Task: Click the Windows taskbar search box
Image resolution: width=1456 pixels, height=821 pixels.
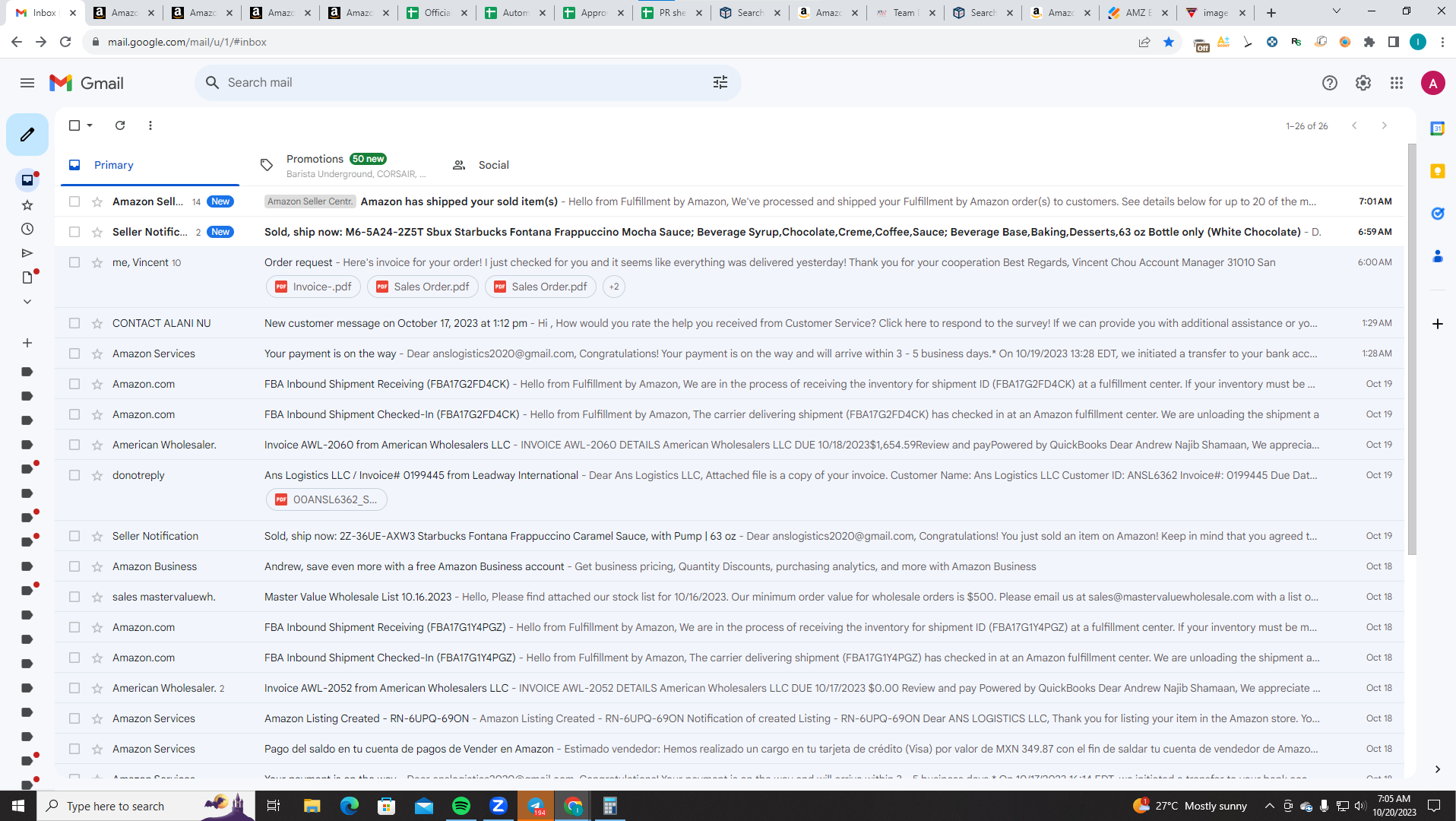Action: click(x=146, y=806)
